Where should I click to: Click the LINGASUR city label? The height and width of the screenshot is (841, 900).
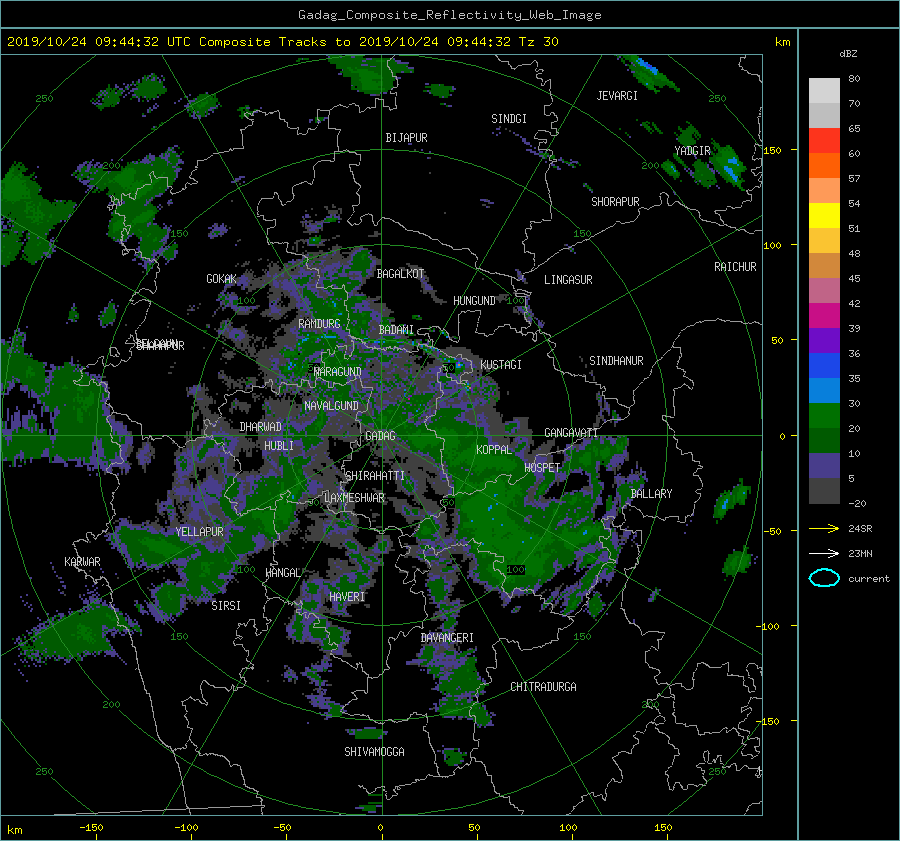[568, 280]
